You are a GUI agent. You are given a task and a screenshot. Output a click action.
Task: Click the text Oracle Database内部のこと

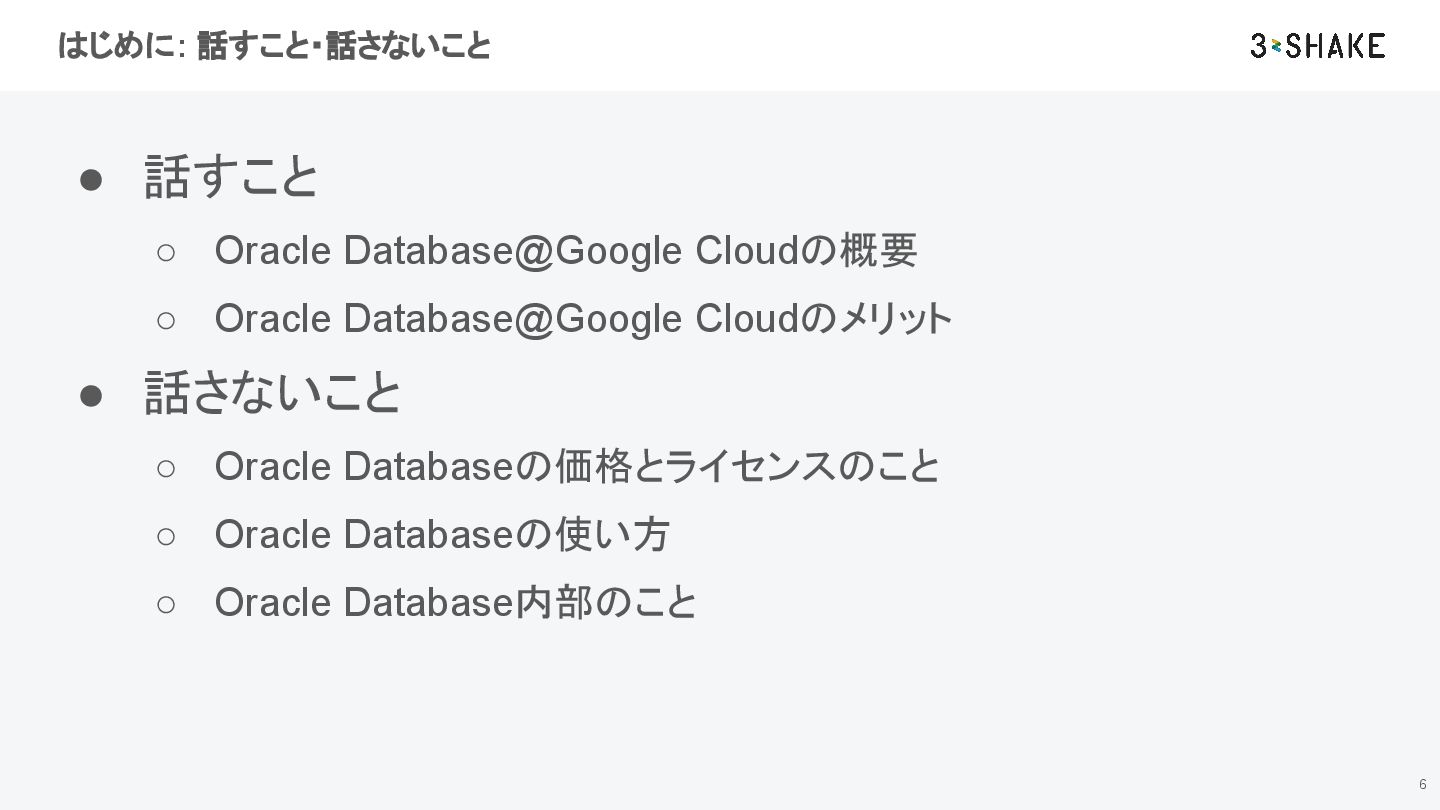(x=455, y=602)
